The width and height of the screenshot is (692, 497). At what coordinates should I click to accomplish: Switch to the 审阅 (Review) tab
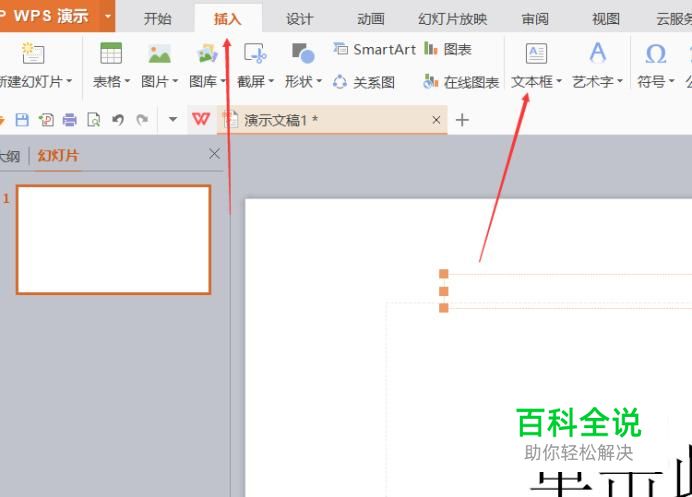tap(535, 19)
